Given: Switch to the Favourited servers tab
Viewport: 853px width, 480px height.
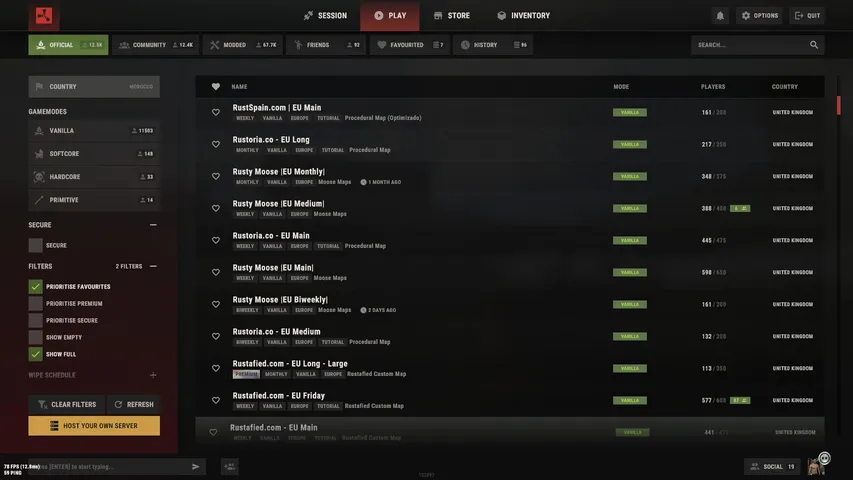Looking at the screenshot, I should click(410, 45).
